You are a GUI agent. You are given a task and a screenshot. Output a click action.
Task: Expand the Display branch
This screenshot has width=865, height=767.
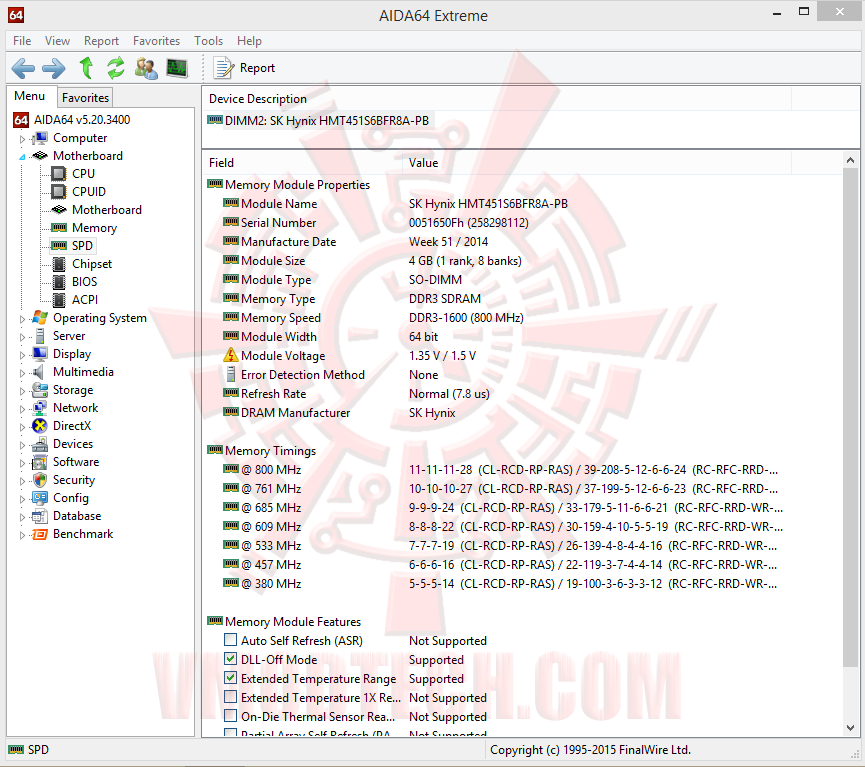[22, 355]
